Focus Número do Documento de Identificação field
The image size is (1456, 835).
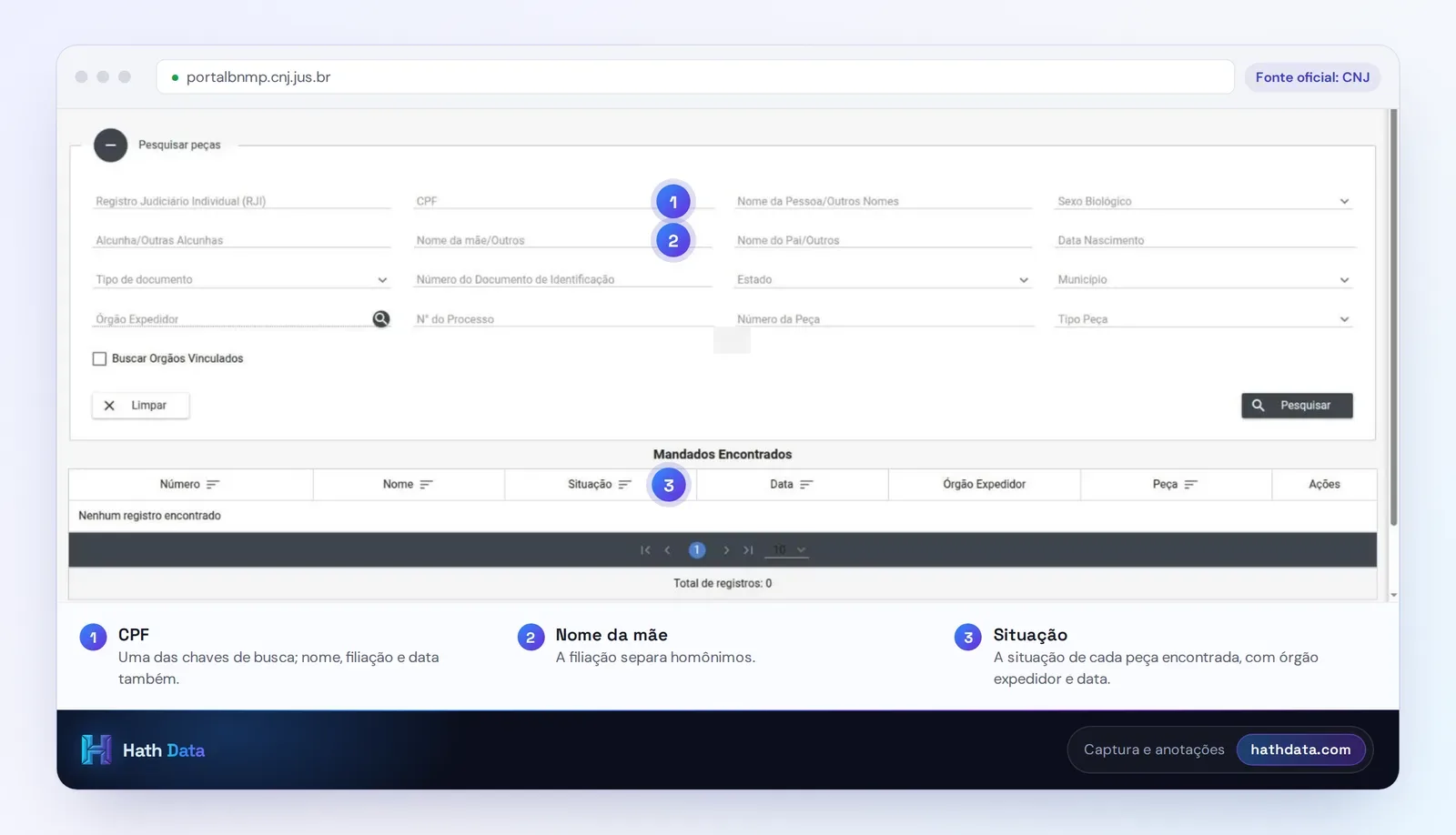(563, 279)
